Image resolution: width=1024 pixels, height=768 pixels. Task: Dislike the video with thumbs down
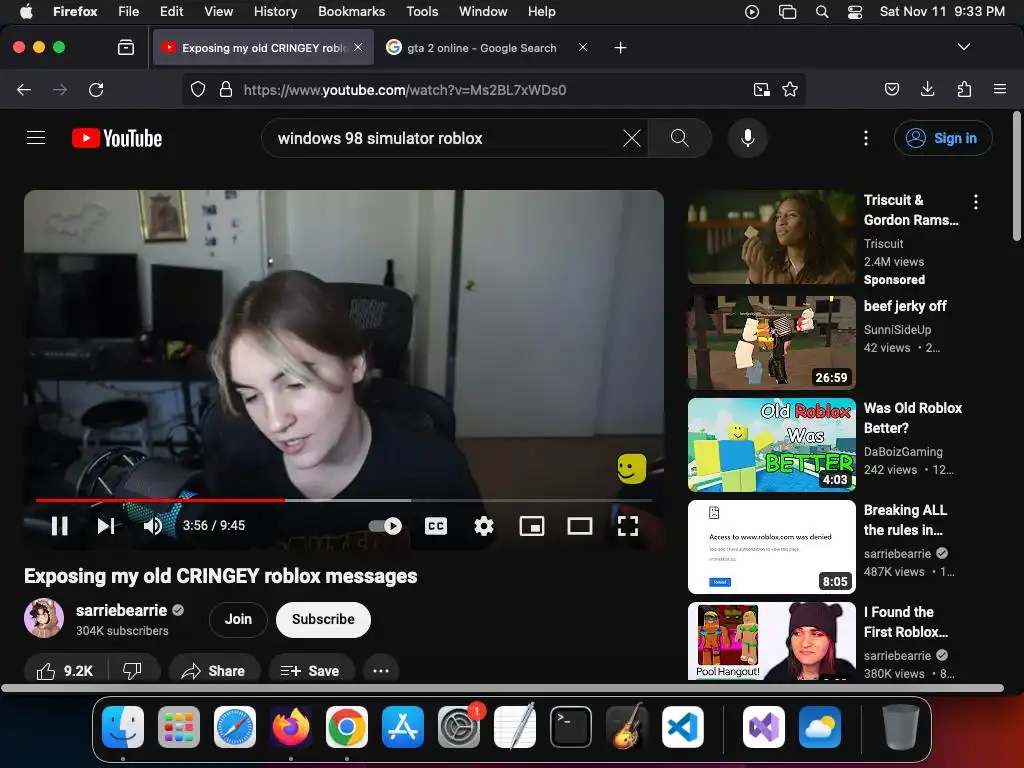click(133, 671)
